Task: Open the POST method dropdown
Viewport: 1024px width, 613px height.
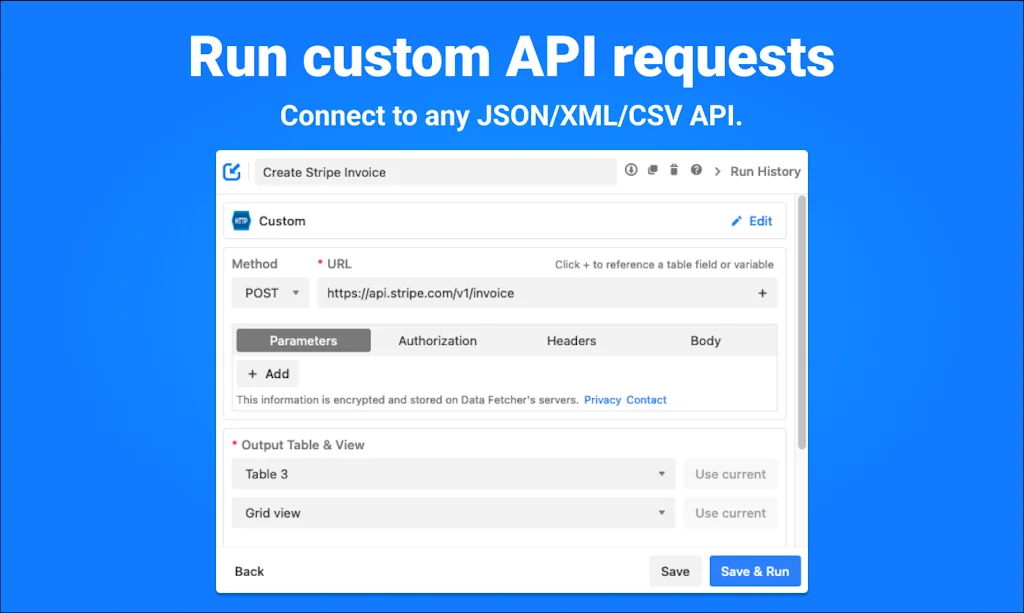Action: coord(270,292)
